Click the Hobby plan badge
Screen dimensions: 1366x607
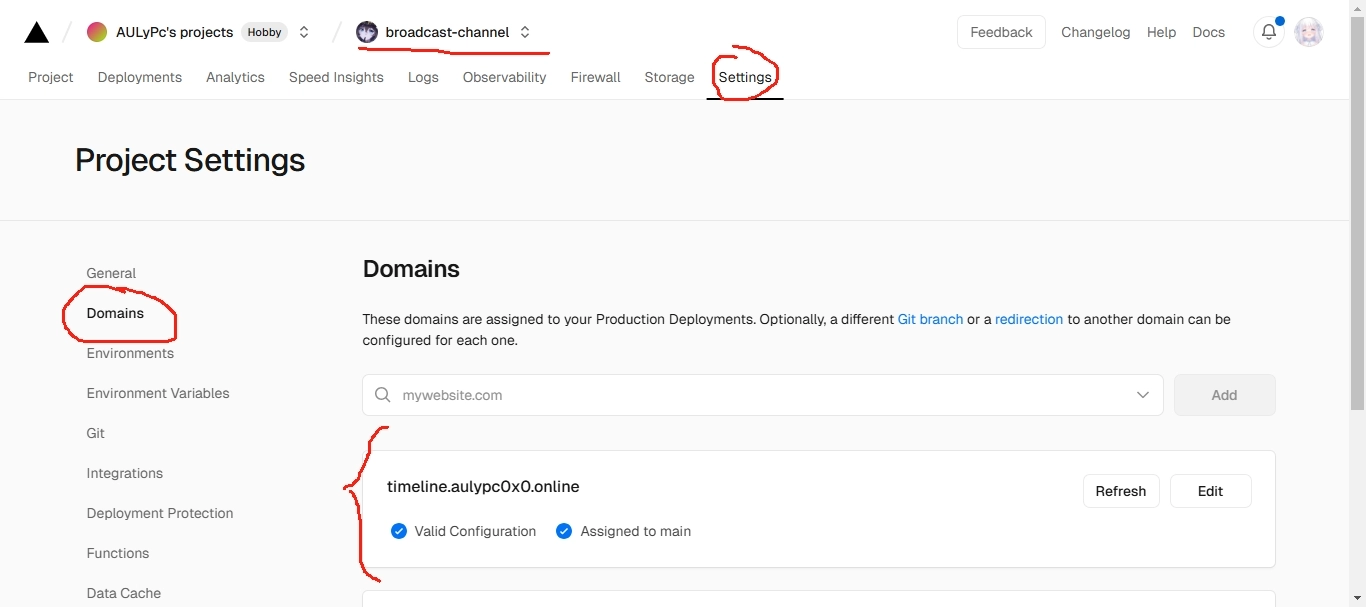(264, 32)
